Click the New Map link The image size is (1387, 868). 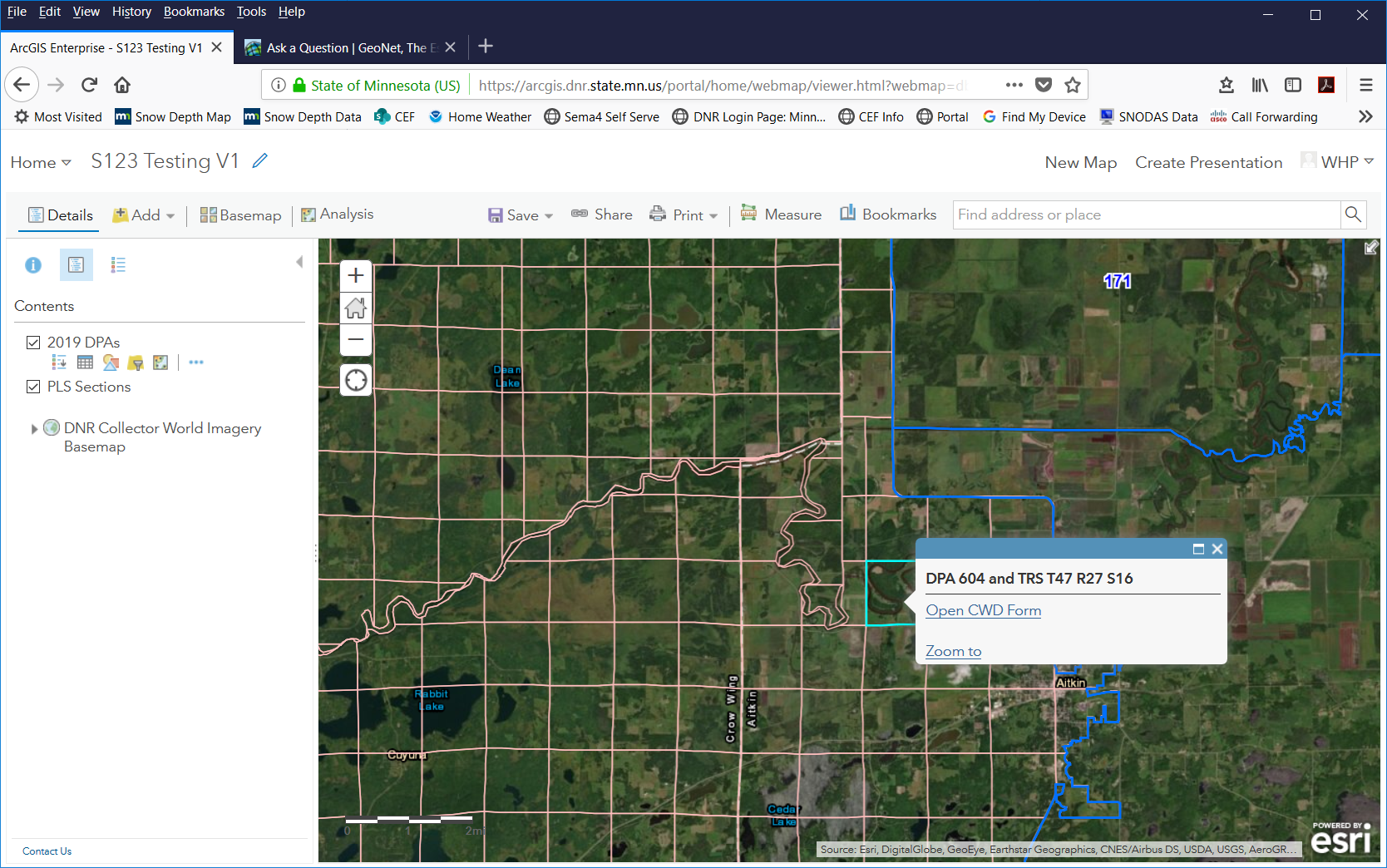(x=1081, y=163)
